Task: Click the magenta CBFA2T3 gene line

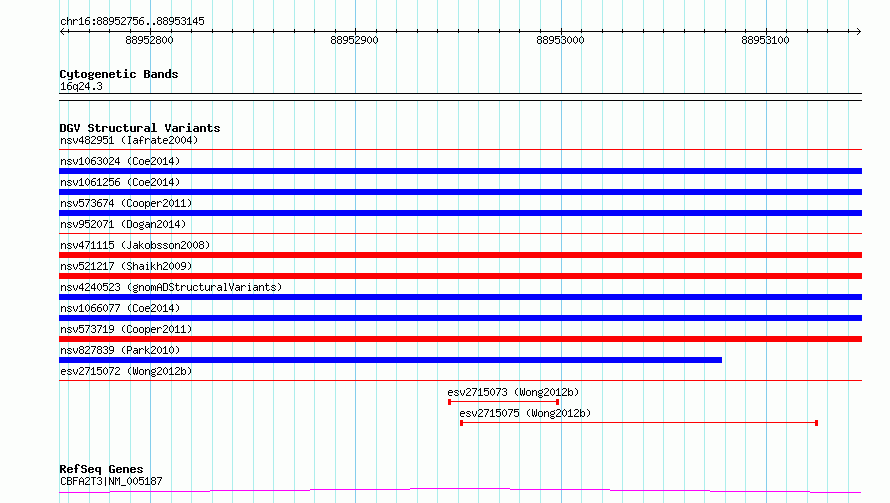Action: 460,491
